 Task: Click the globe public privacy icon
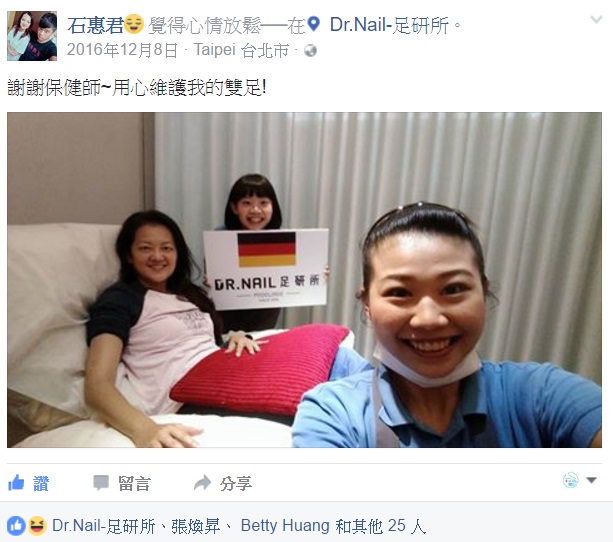click(310, 50)
